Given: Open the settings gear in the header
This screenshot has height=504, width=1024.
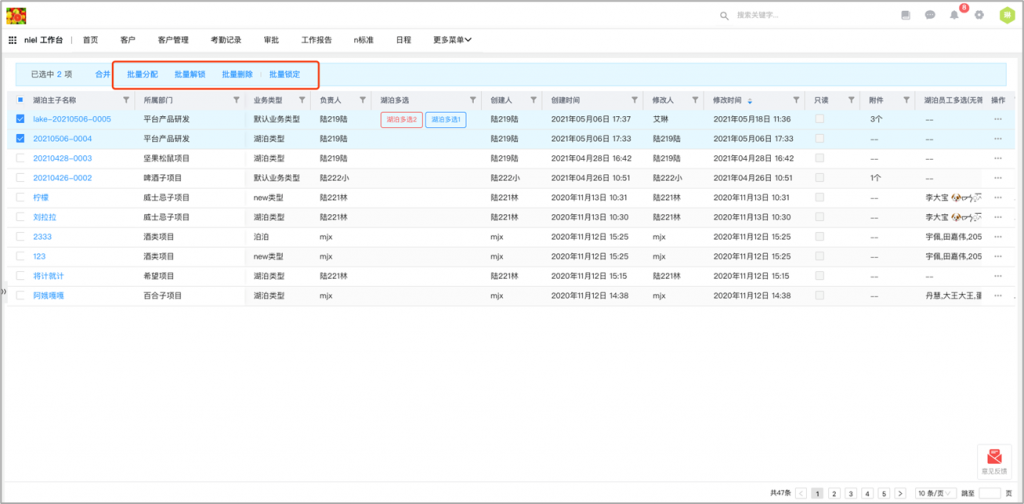Looking at the screenshot, I should [x=979, y=15].
